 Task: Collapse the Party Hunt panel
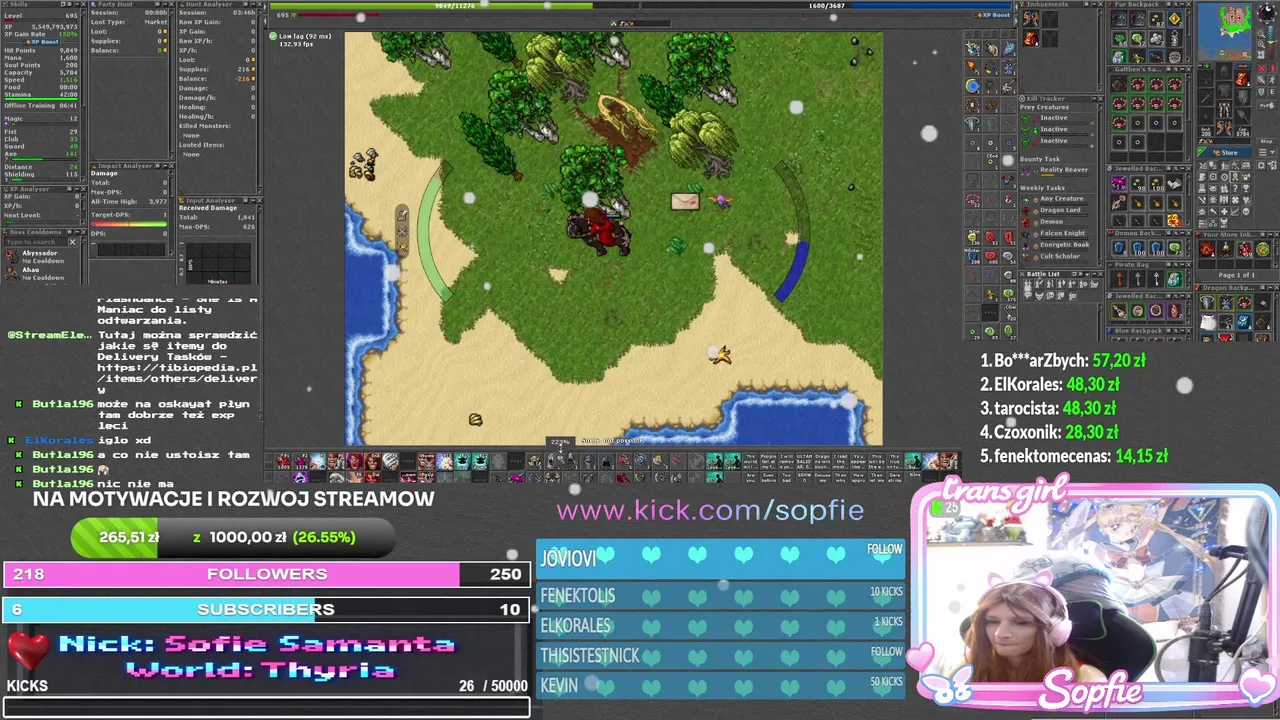[x=164, y=4]
